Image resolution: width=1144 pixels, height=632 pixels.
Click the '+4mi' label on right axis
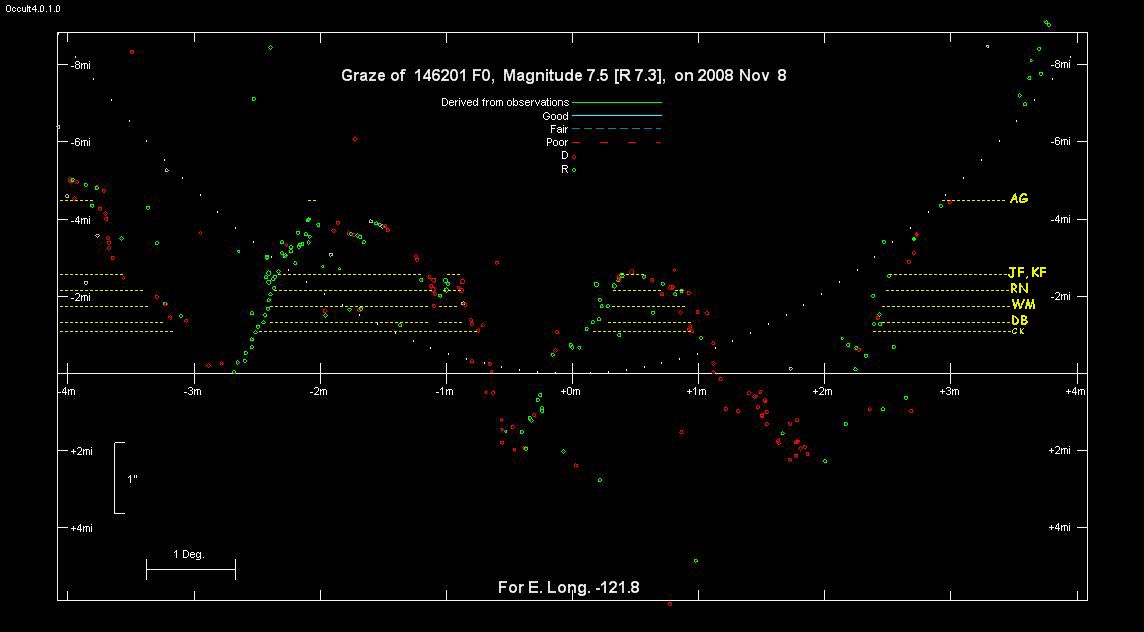[1059, 527]
